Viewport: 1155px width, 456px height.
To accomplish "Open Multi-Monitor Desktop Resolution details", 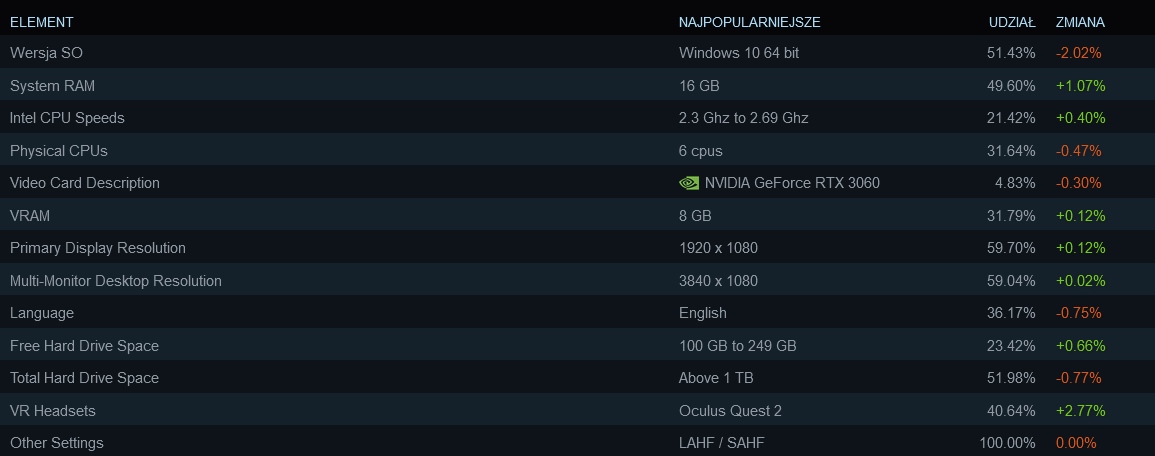I will [x=115, y=281].
